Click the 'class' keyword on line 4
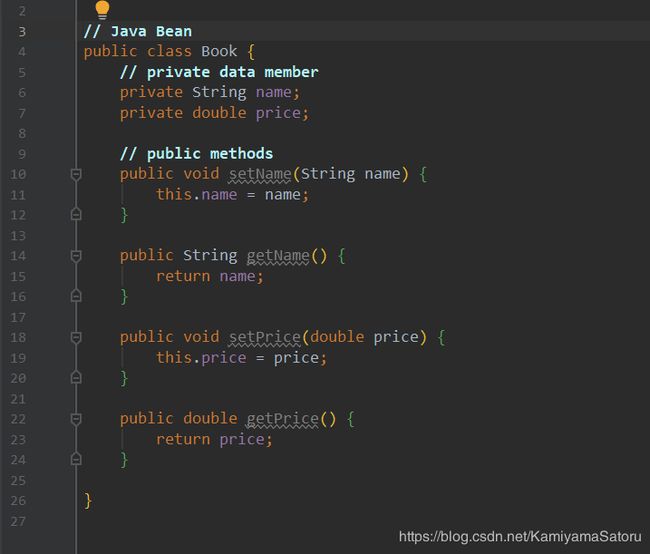The height and width of the screenshot is (554, 650). coord(170,51)
